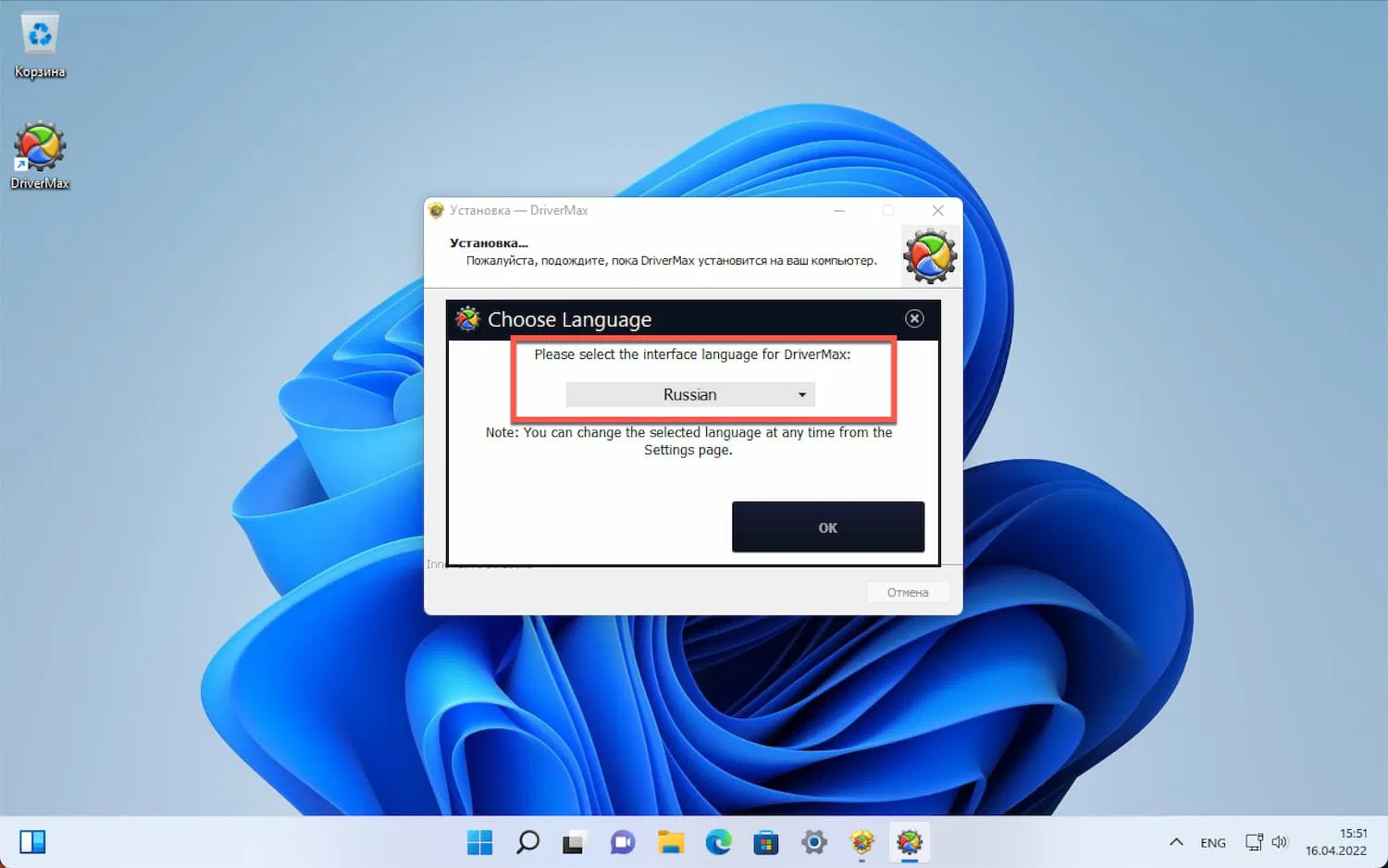
Task: Open Task View on the taskbar
Action: click(x=575, y=842)
